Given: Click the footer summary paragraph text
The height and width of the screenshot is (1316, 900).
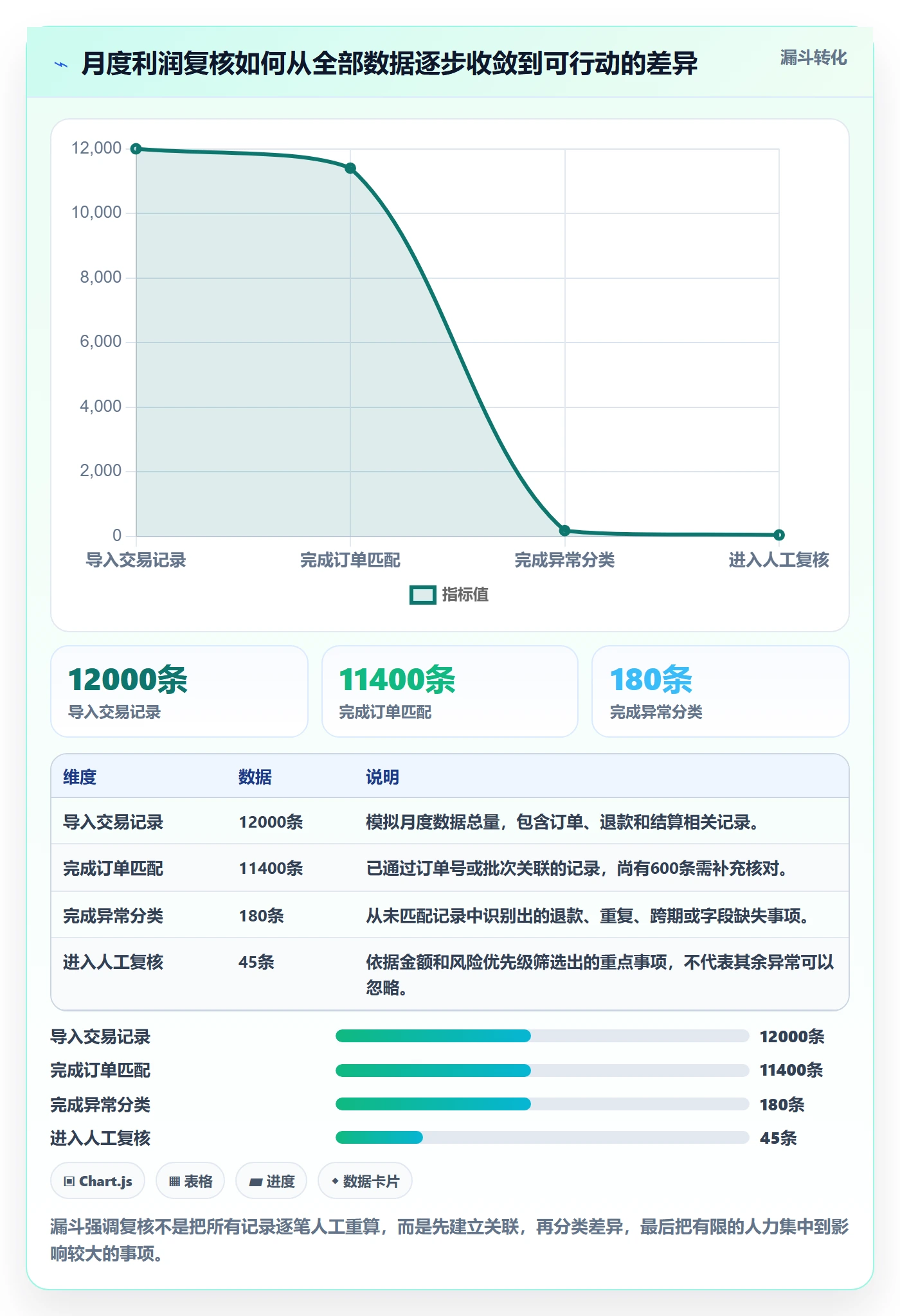Looking at the screenshot, I should 449,1240.
